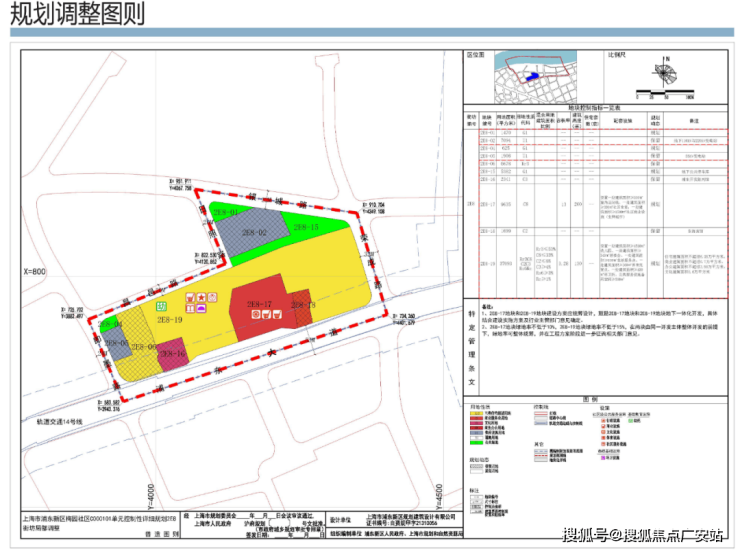This screenshot has height=551, width=740.
Task: Click the grey-blue land-use swatch in legend
Action: click(477, 433)
